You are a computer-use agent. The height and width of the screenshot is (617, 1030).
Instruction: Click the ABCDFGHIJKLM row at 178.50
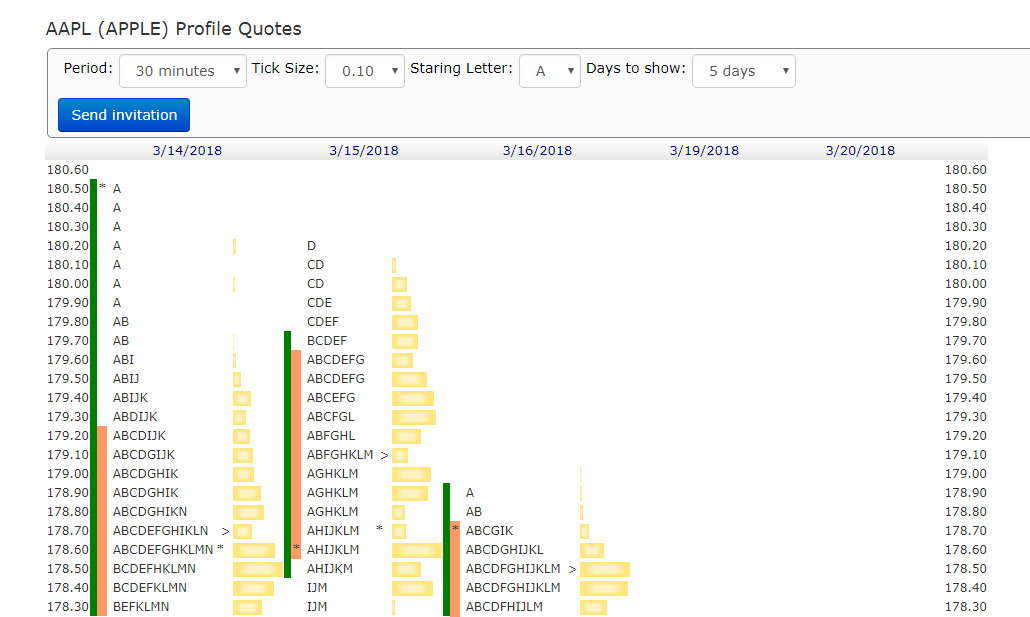tap(513, 569)
